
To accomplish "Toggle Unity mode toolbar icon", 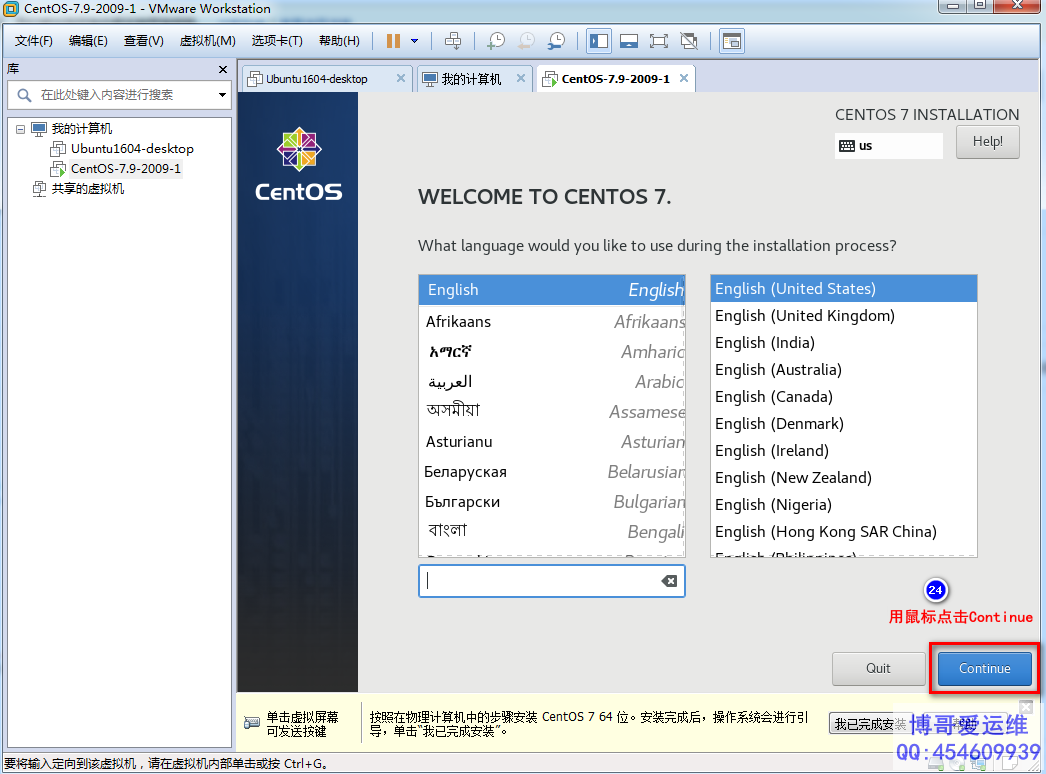I will tap(689, 41).
